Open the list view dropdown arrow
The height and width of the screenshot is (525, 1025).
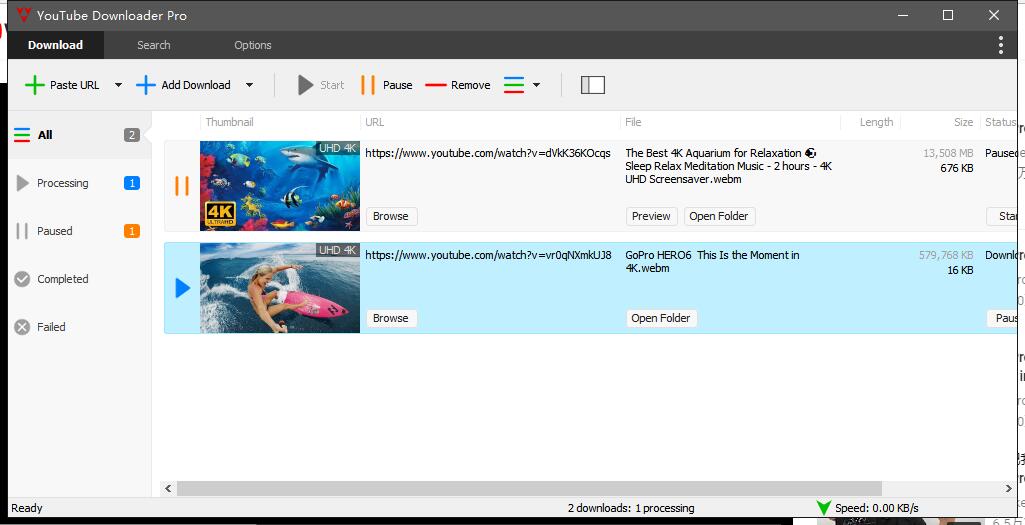point(537,85)
